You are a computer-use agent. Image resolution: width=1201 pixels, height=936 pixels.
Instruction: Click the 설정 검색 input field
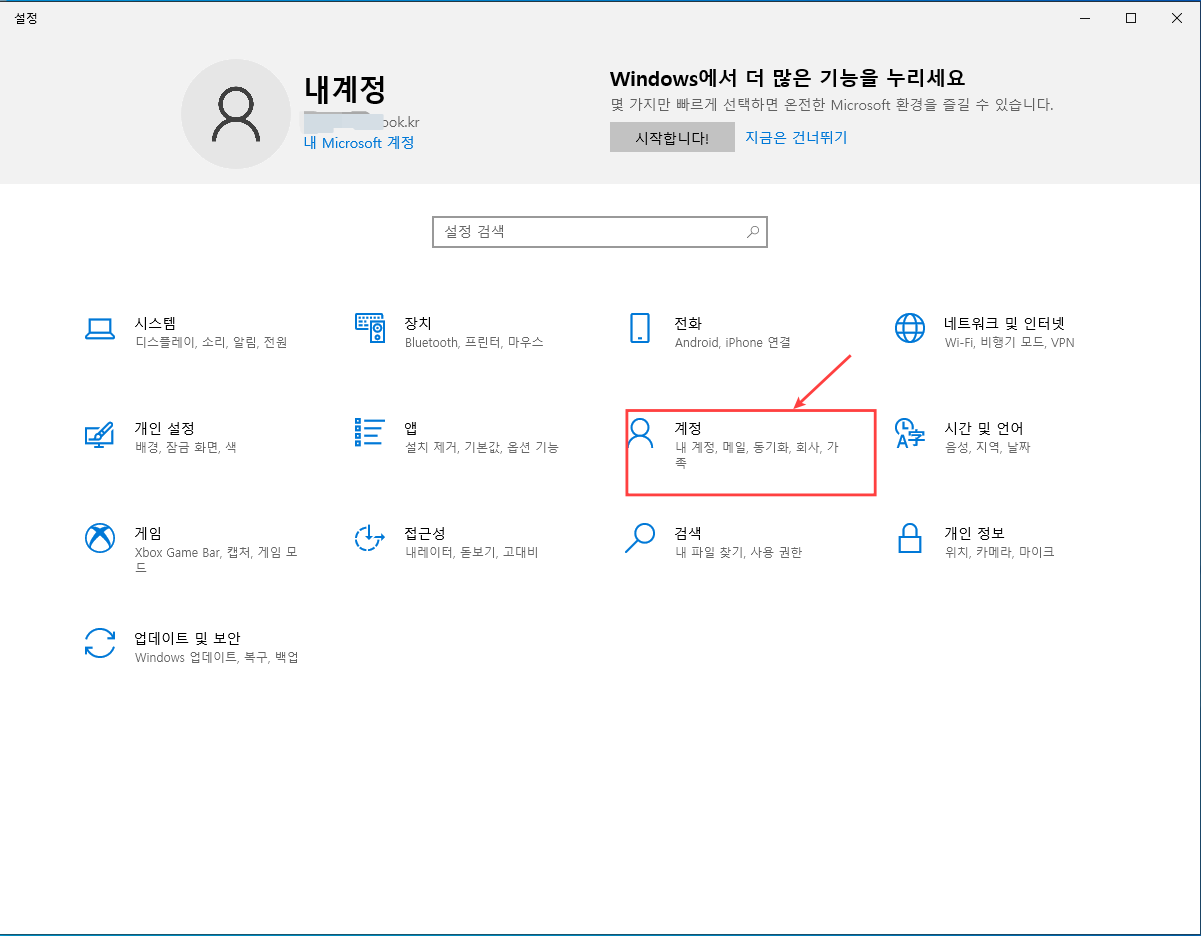coord(600,232)
